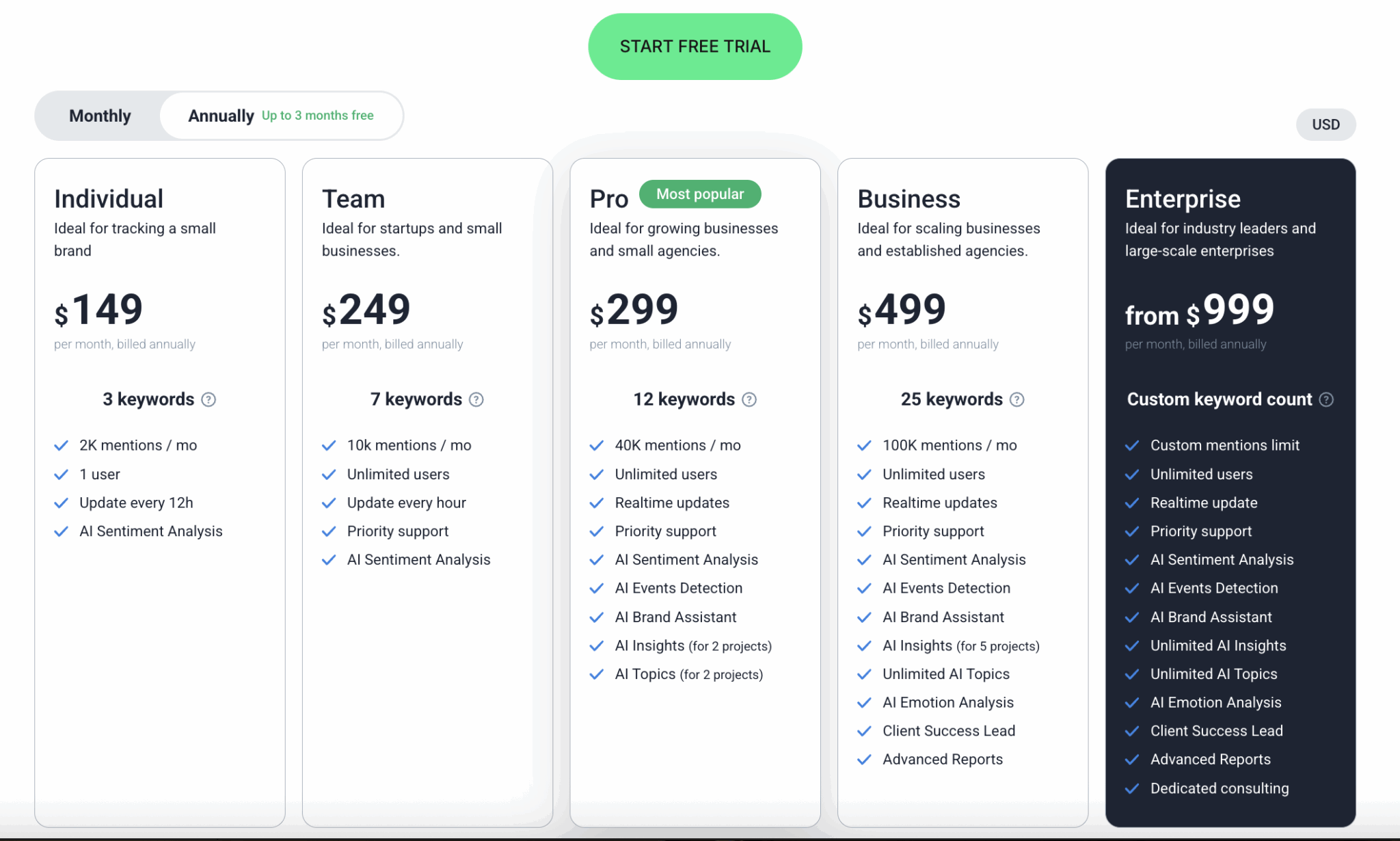Toggle the Most popular badge on Pro
1400x841 pixels.
pos(700,193)
